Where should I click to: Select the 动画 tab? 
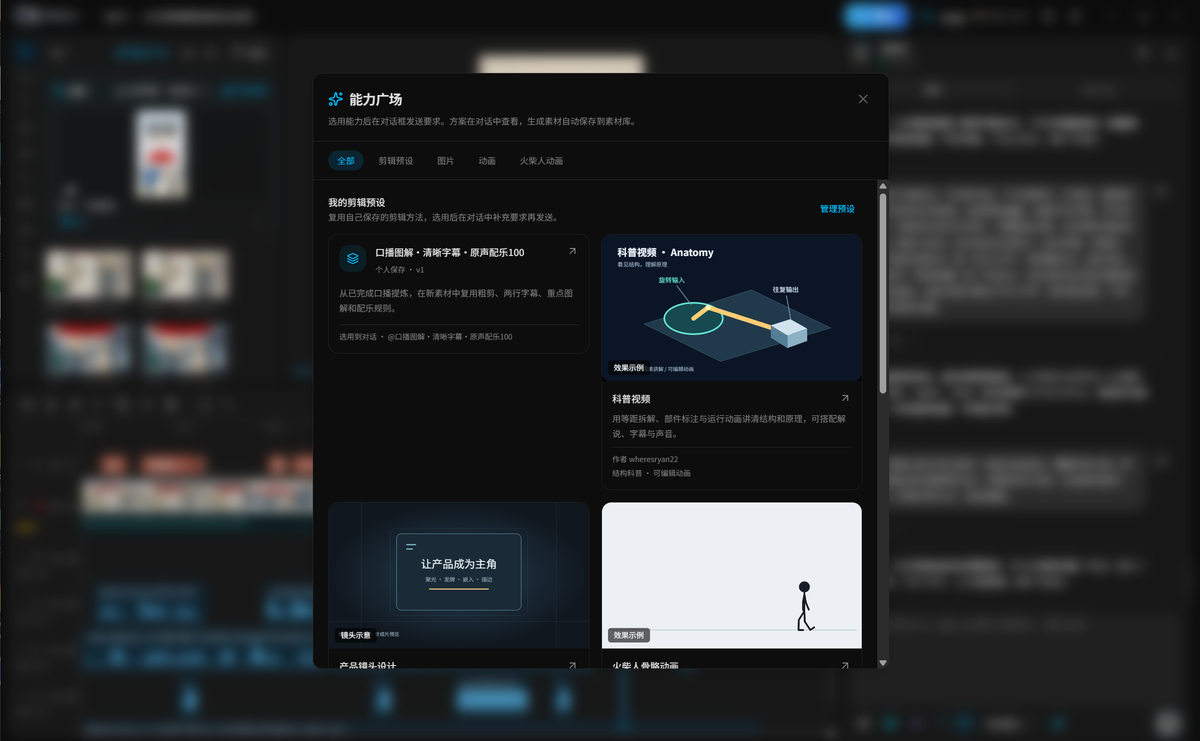(487, 160)
